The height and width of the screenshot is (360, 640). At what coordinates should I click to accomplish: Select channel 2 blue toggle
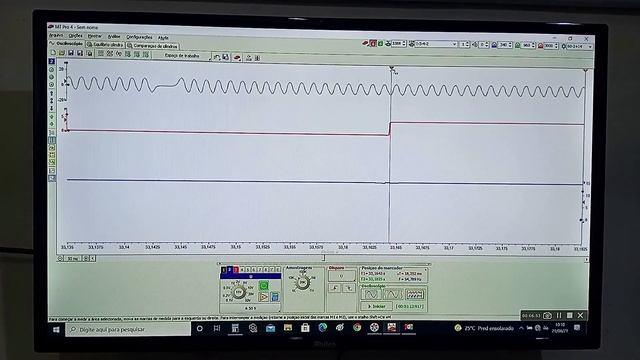(x=230, y=270)
